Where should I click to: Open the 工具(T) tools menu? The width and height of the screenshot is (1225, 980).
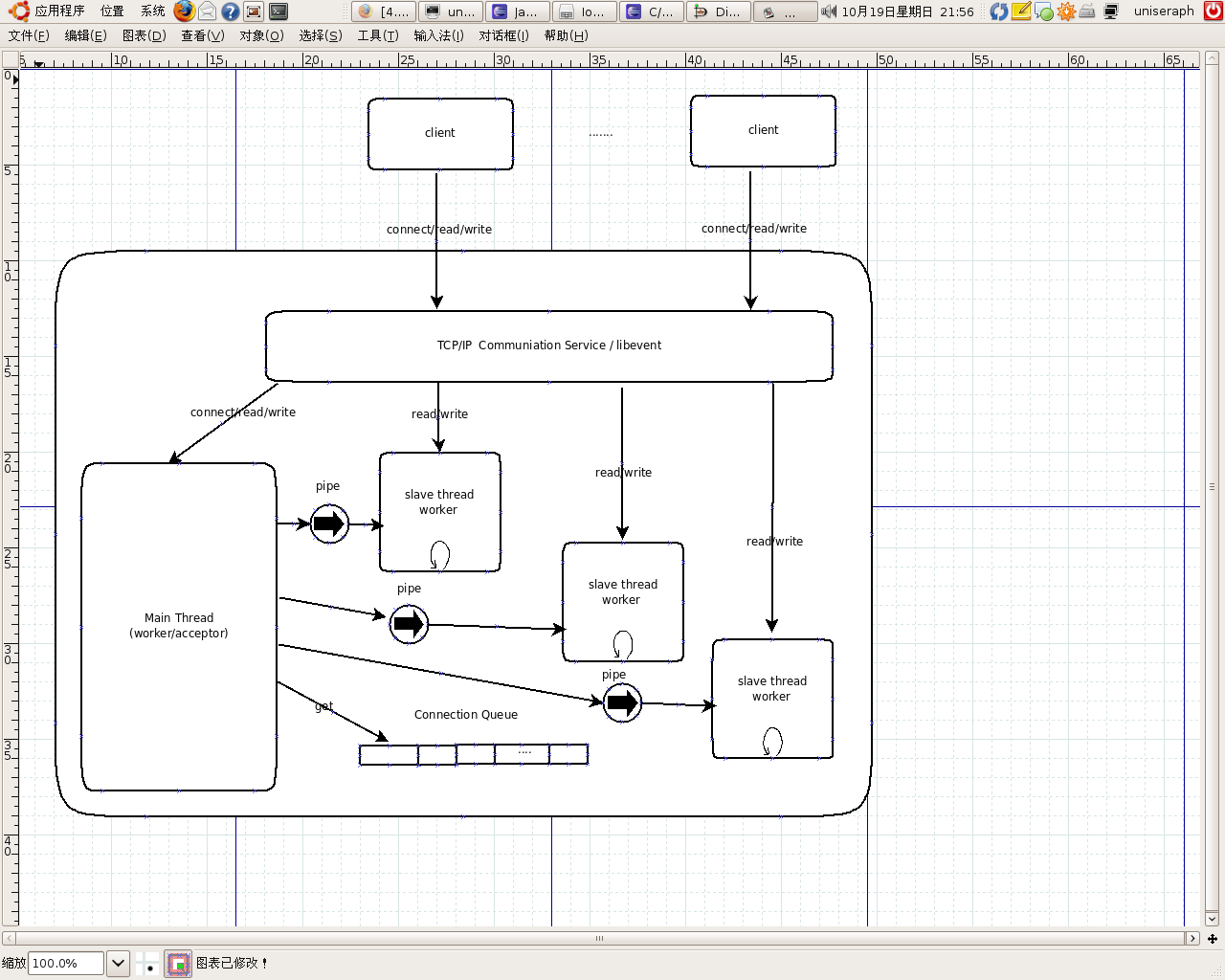tap(377, 35)
